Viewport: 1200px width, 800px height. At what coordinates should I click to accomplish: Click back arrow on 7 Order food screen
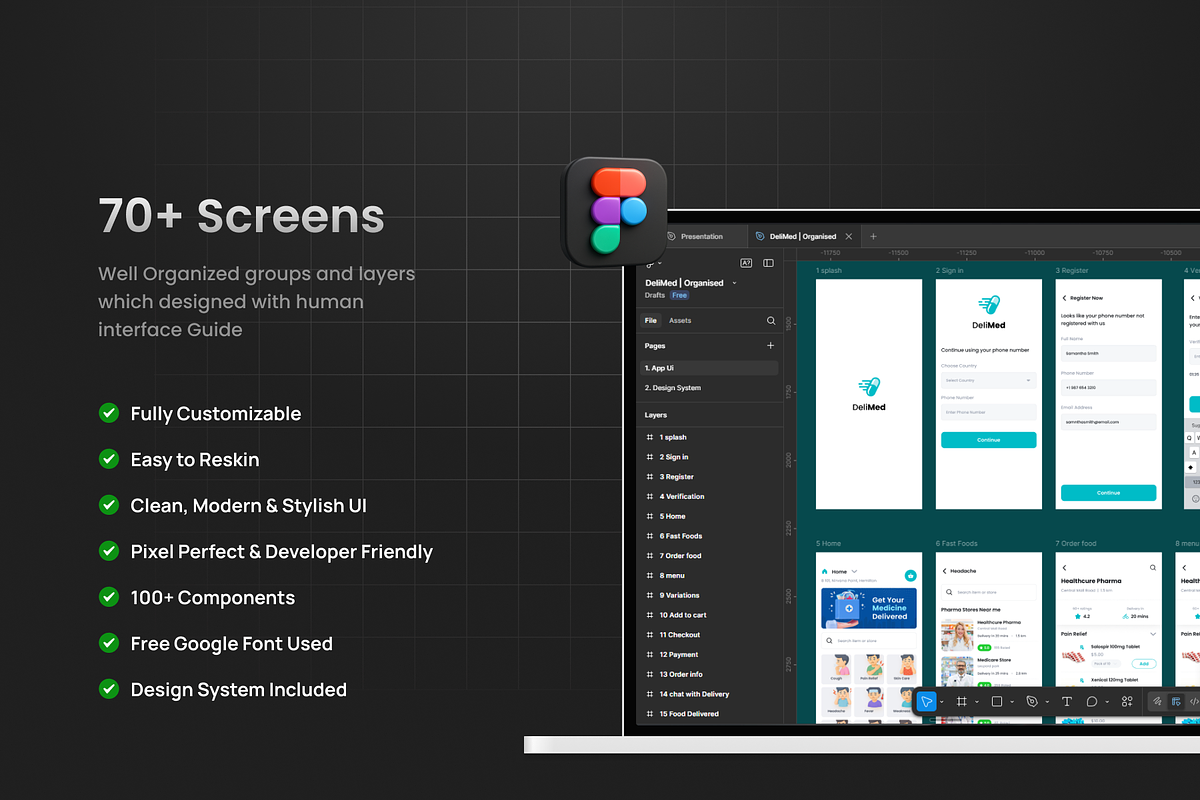pyautogui.click(x=1064, y=568)
